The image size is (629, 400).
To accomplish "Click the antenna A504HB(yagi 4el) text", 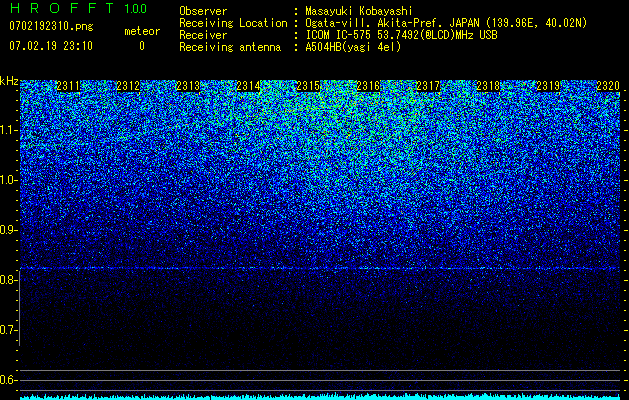I will [x=353, y=47].
